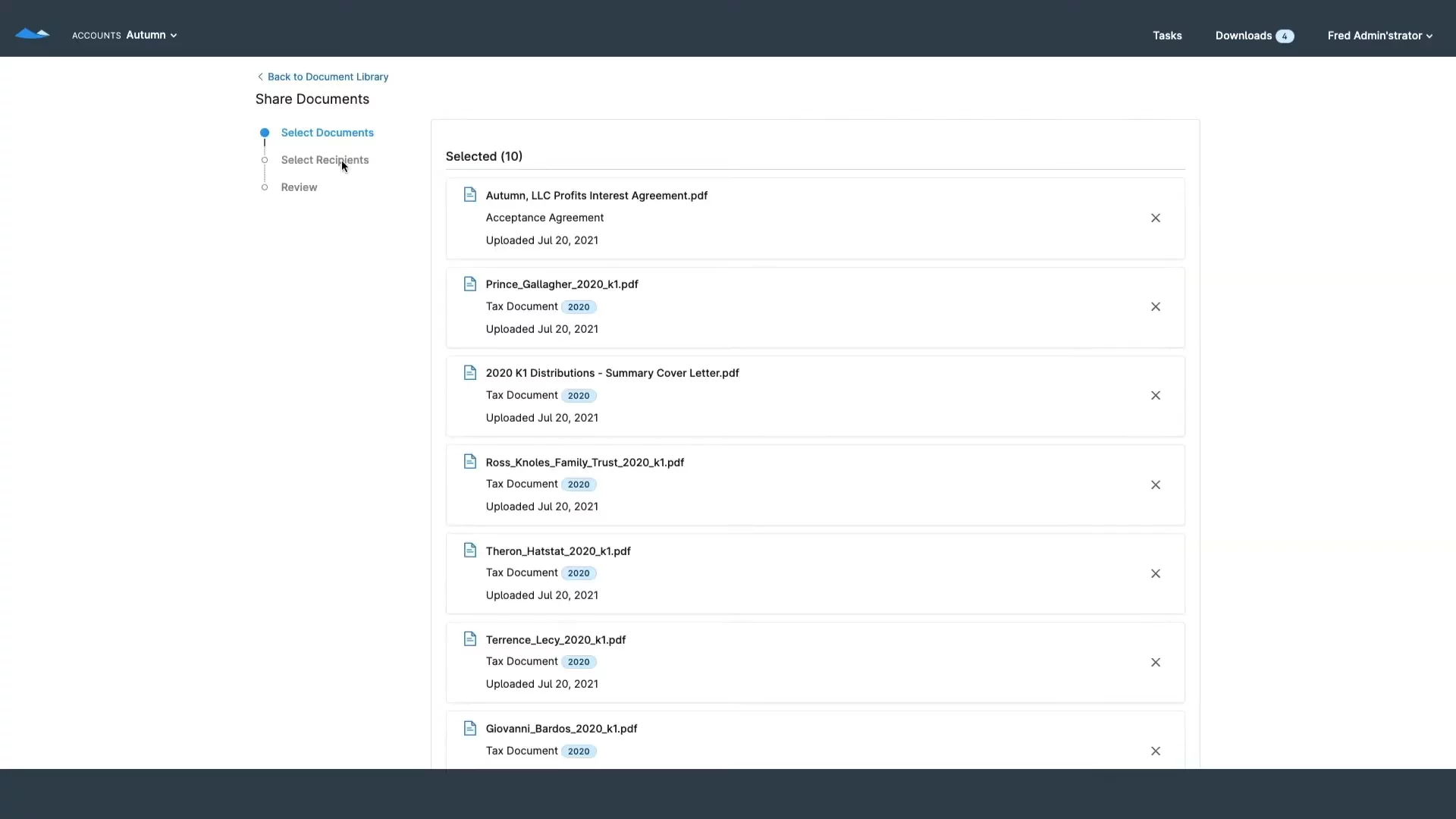The image size is (1456, 819).
Task: Click document icon beside Prince_Gallagher_2020_k1.pdf
Action: tap(470, 284)
